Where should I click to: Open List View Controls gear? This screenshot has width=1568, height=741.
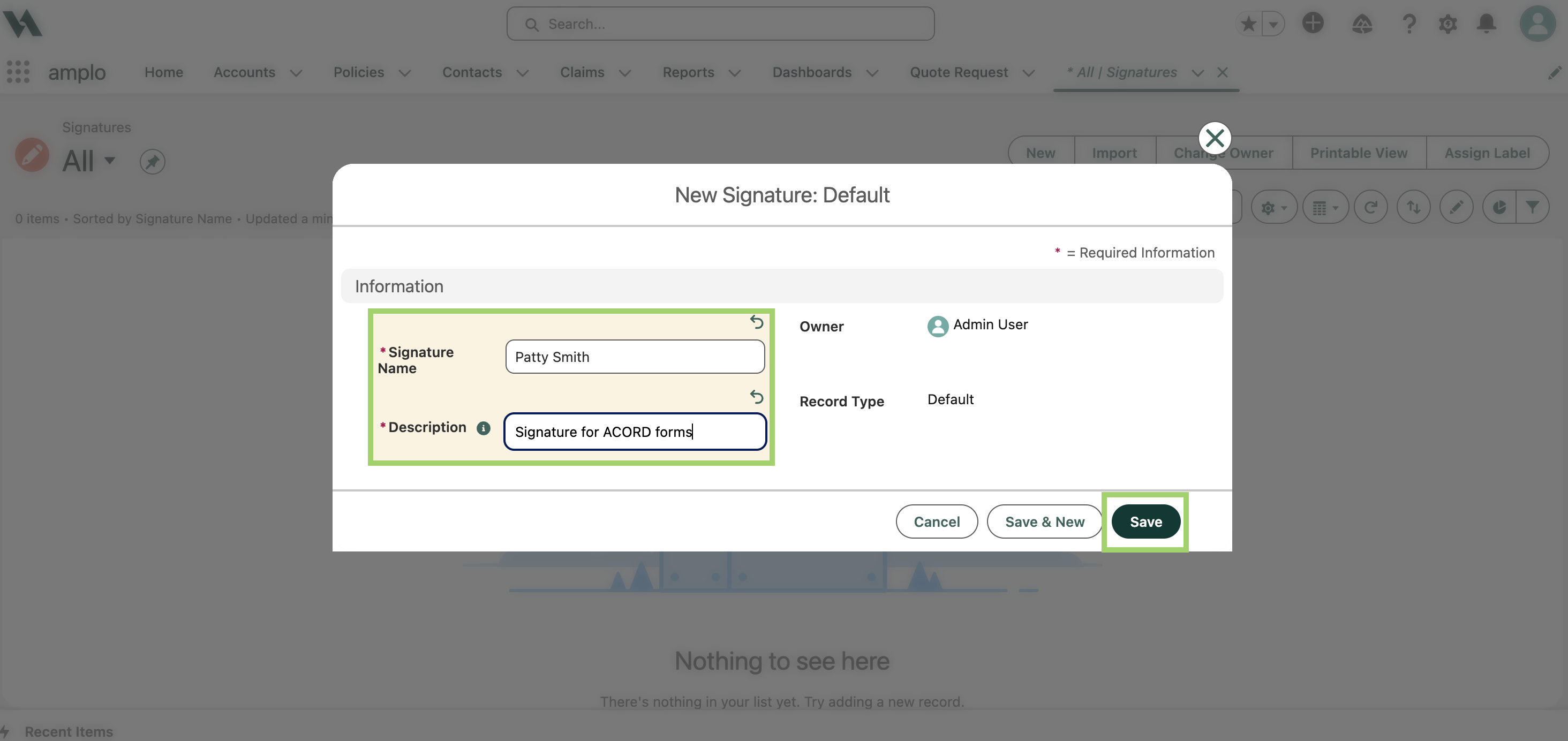[1274, 207]
